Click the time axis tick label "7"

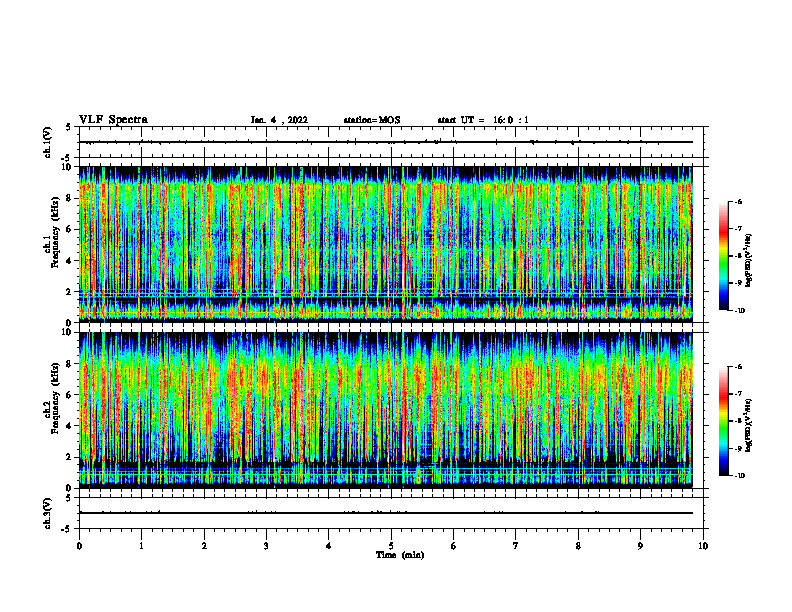(x=516, y=546)
